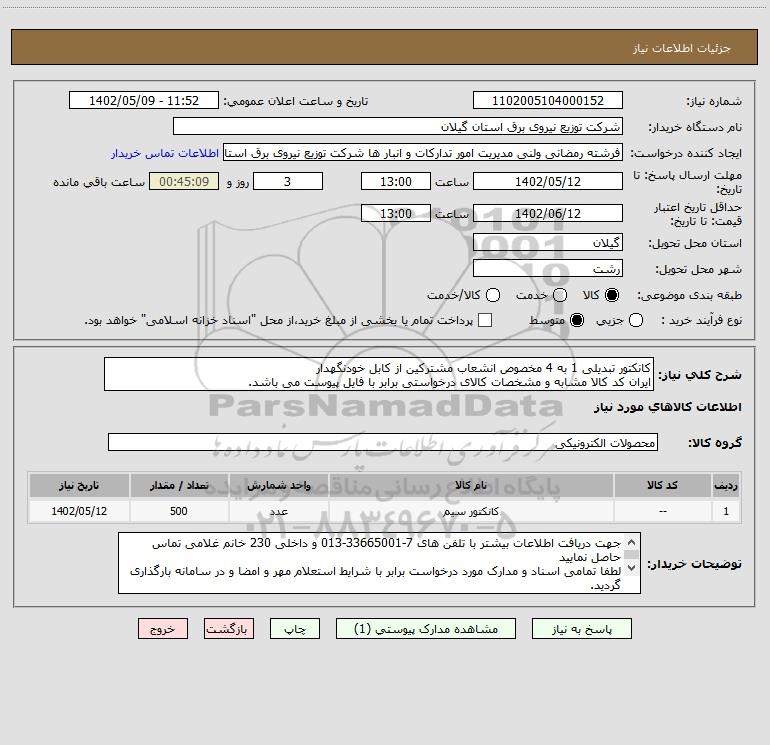This screenshot has height=745, width=770.
Task: Click the چاپ print button
Action: click(295, 629)
